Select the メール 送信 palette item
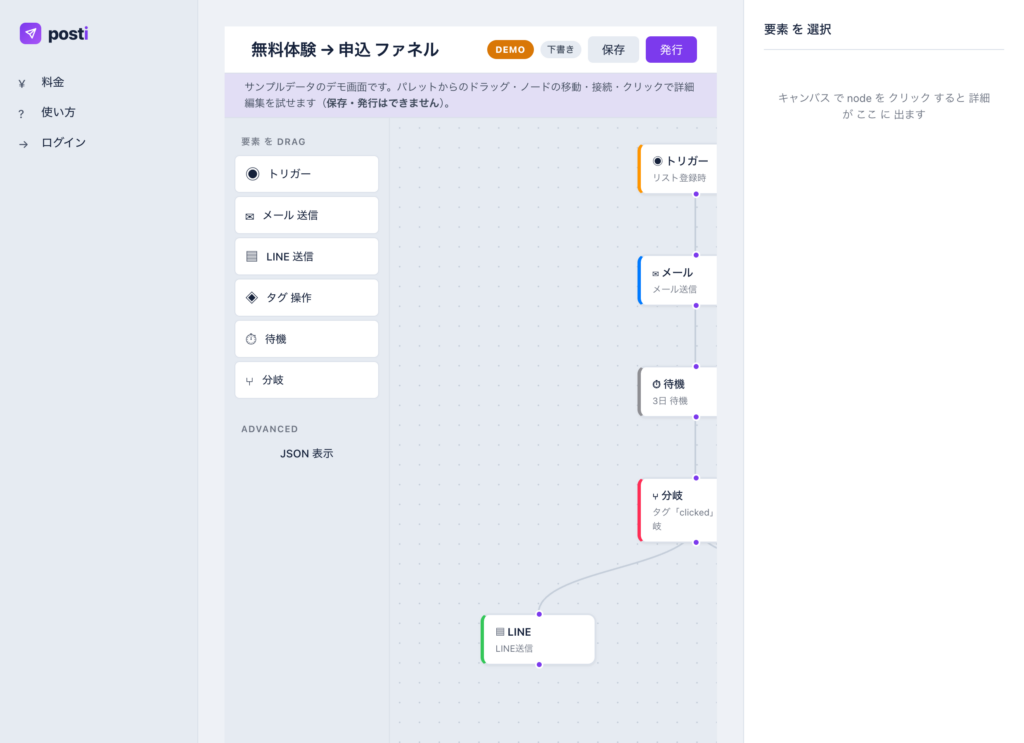Viewport: 1024px width, 743px height. (306, 215)
